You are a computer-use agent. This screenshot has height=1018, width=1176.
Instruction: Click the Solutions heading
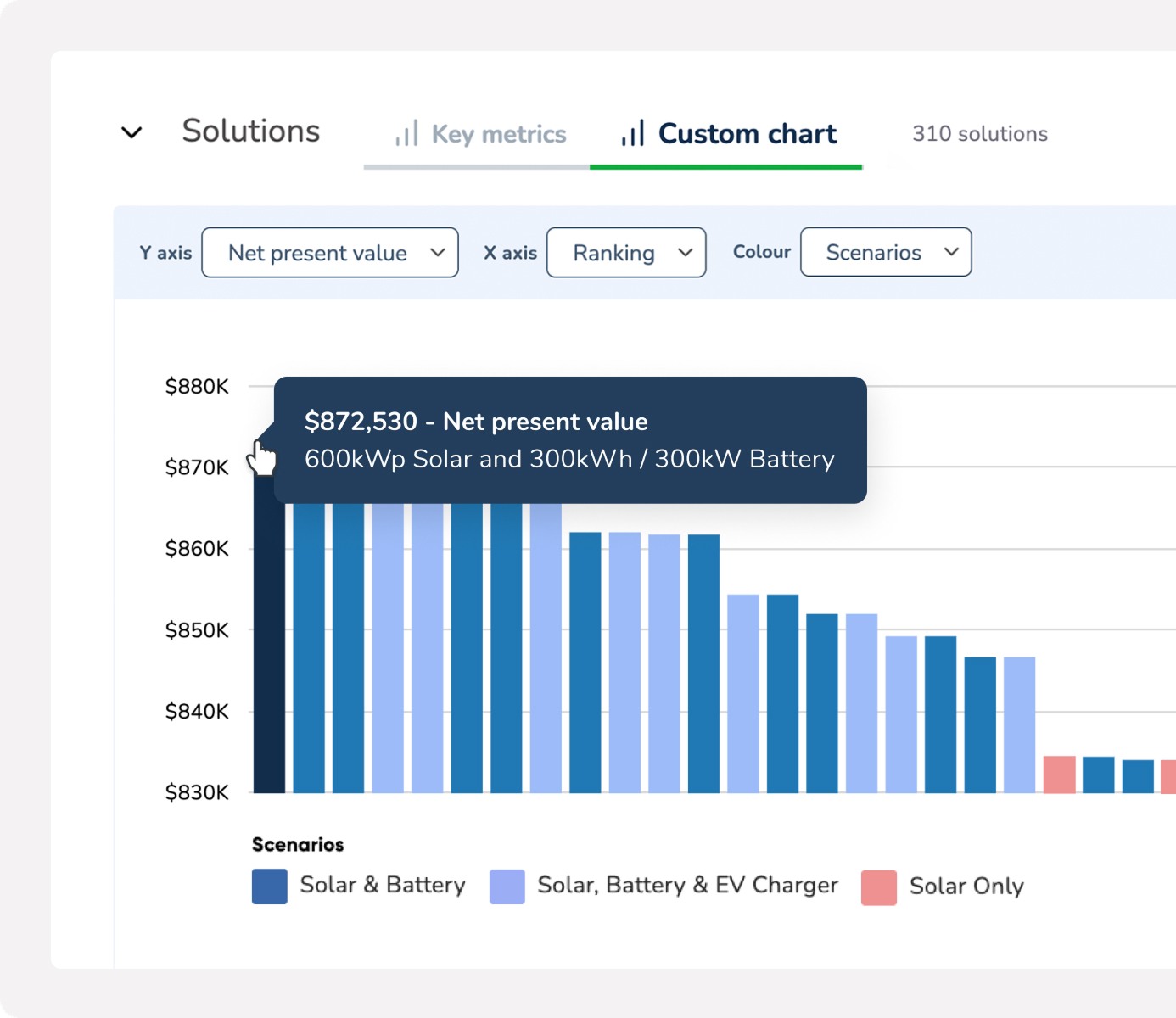tap(251, 131)
